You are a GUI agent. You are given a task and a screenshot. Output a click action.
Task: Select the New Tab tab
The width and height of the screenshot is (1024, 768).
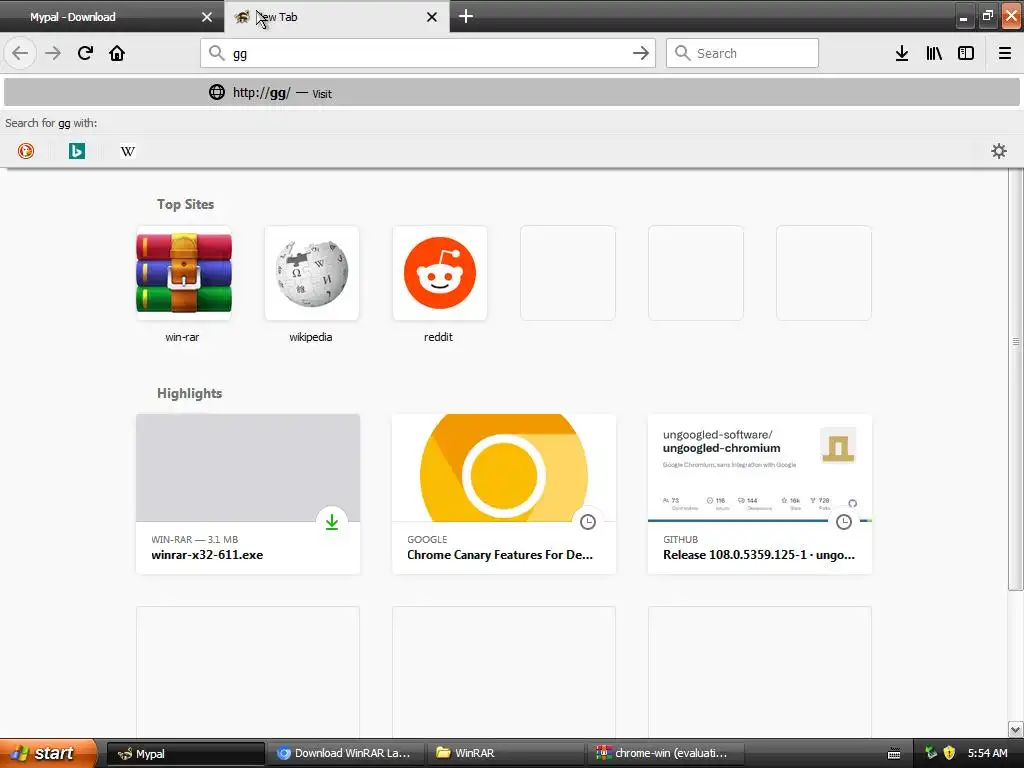click(x=337, y=16)
